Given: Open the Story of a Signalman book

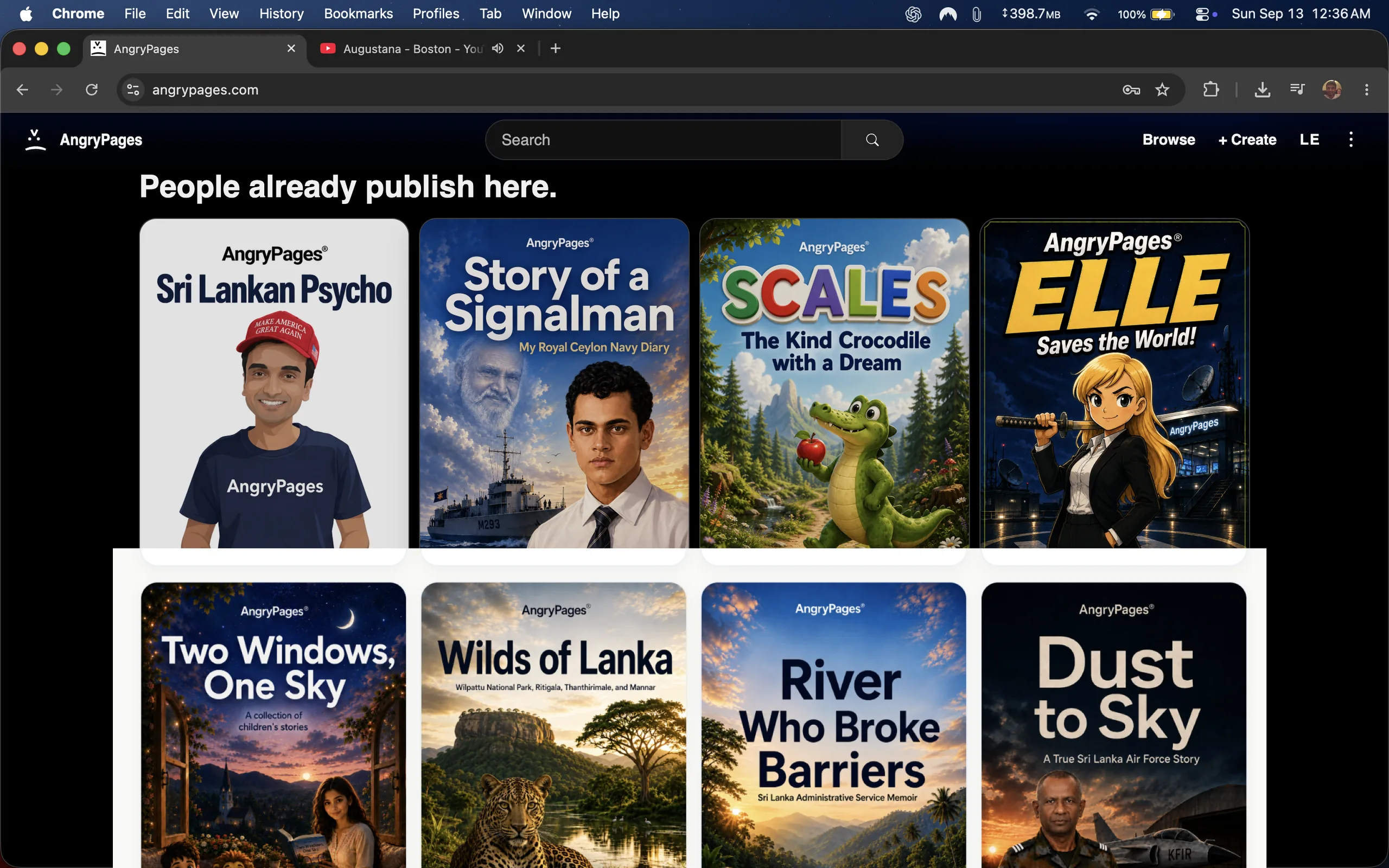Looking at the screenshot, I should coord(554,384).
